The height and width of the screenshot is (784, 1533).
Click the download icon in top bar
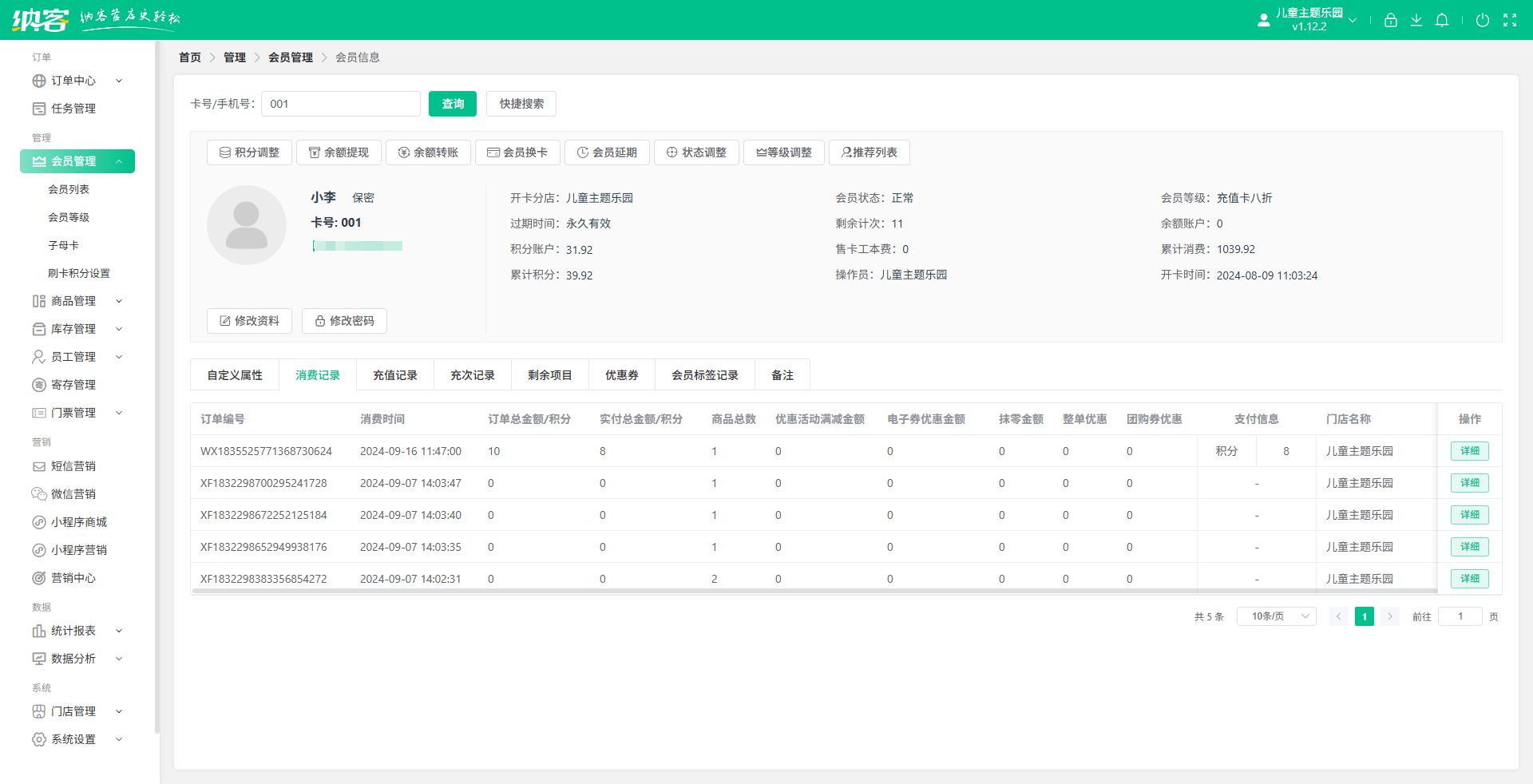pyautogui.click(x=1416, y=20)
